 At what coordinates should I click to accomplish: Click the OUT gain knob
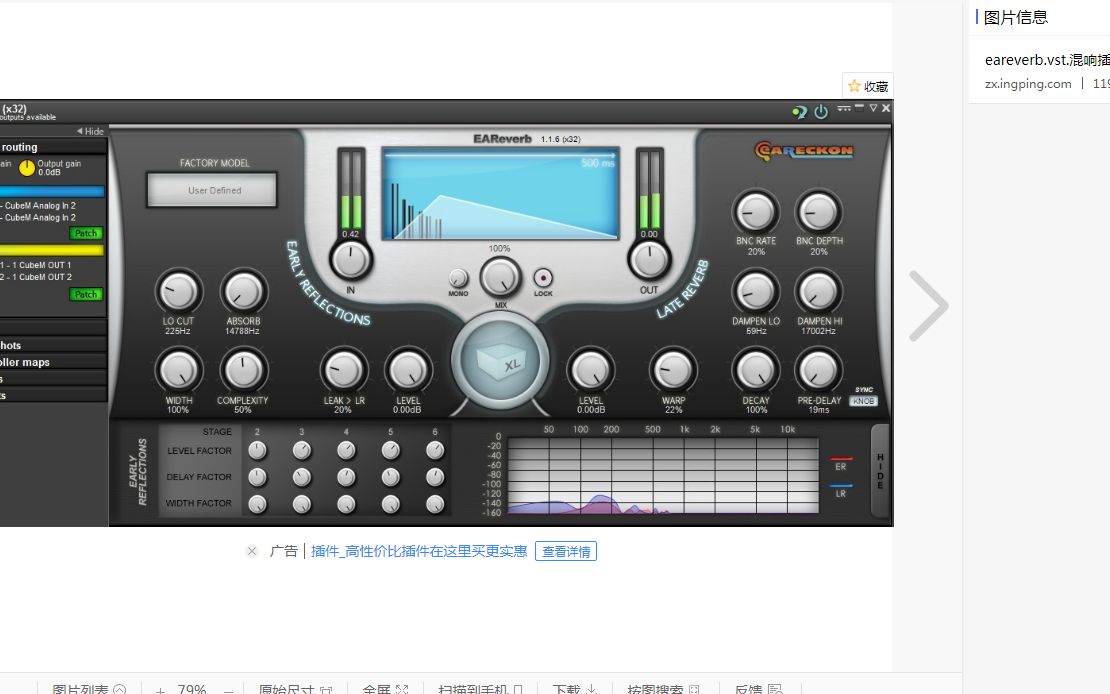coord(648,260)
